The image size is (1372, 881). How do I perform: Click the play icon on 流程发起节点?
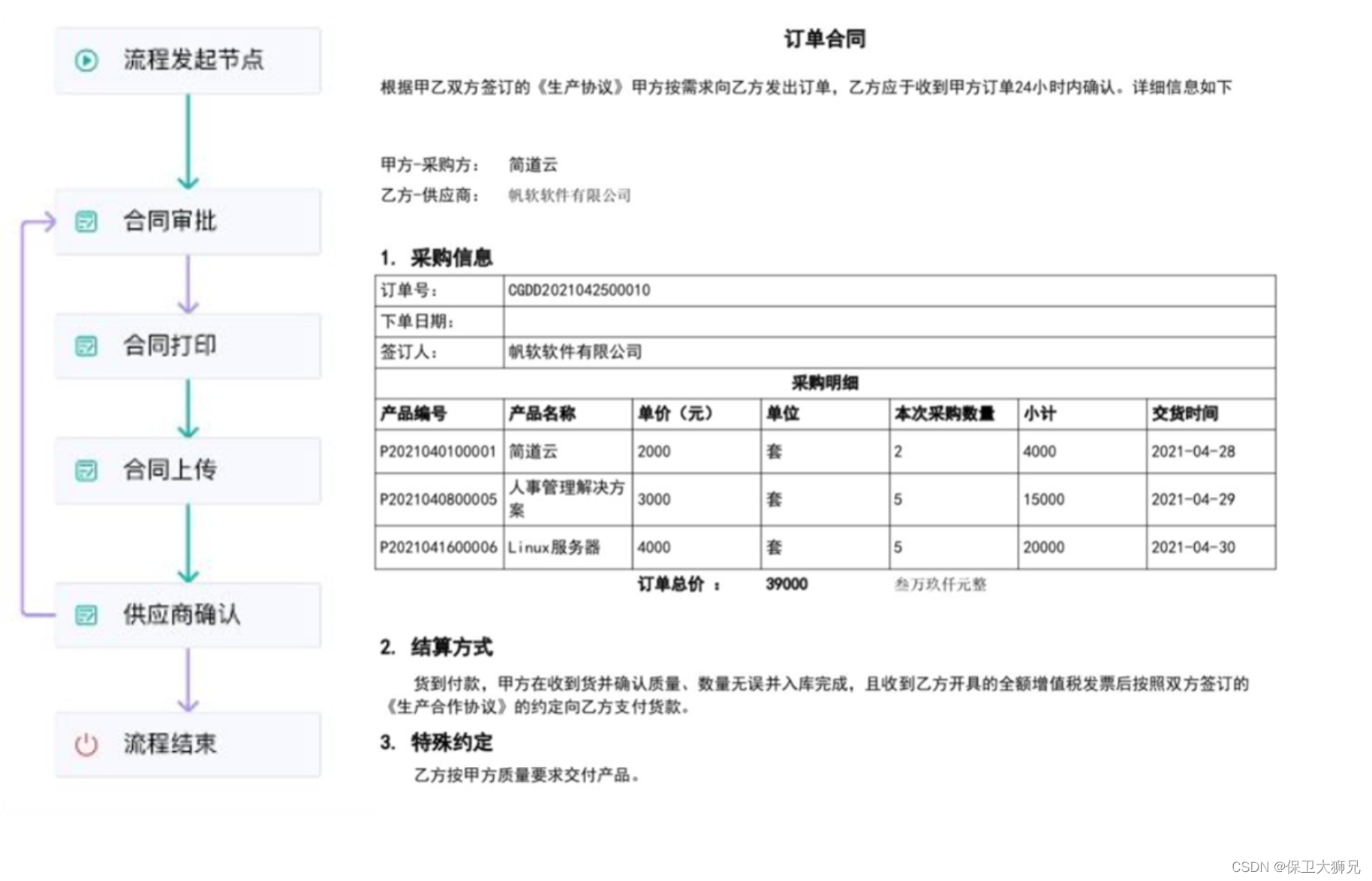(x=86, y=60)
